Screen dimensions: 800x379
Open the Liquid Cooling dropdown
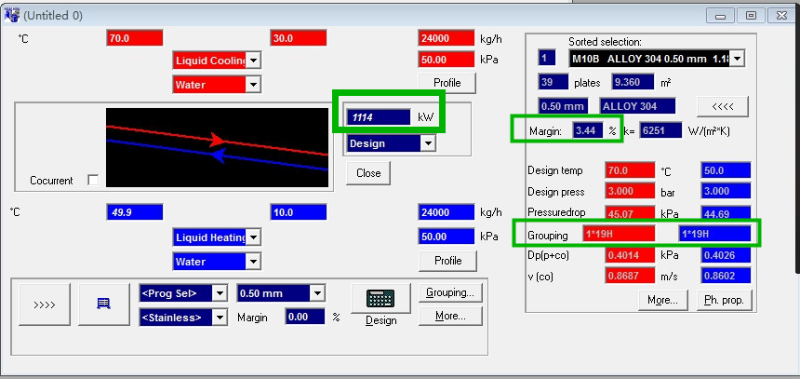pyautogui.click(x=217, y=61)
